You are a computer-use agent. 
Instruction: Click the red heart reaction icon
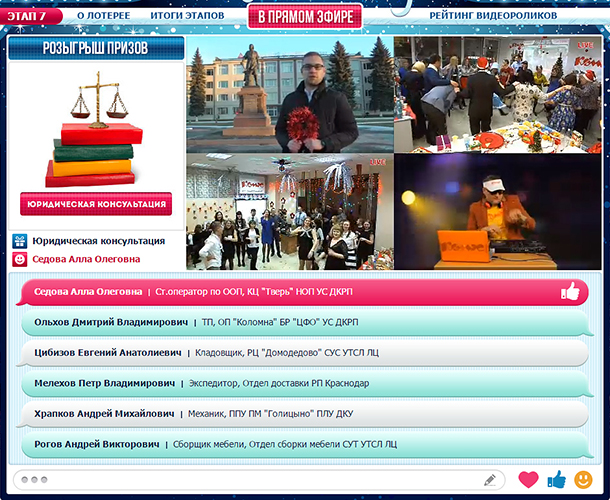click(x=528, y=479)
